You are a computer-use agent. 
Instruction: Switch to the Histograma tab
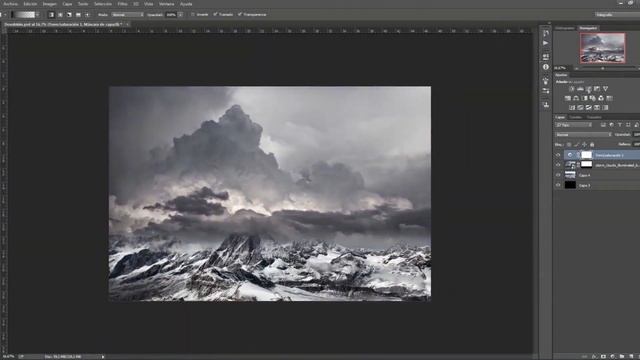coord(565,28)
